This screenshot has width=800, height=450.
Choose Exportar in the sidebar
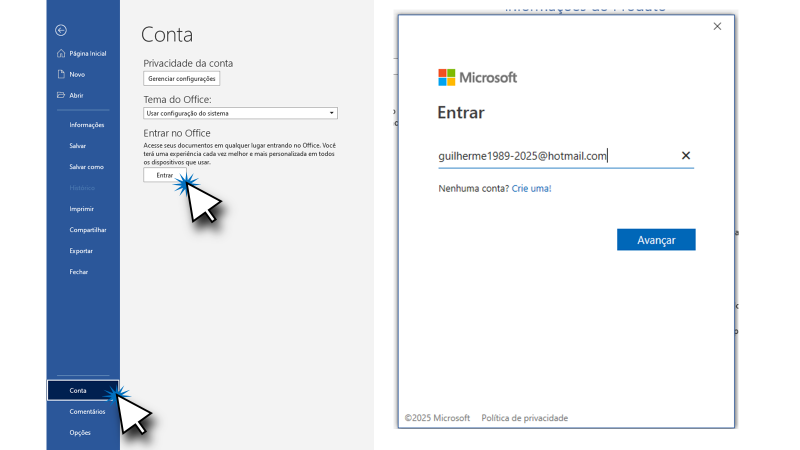81,251
